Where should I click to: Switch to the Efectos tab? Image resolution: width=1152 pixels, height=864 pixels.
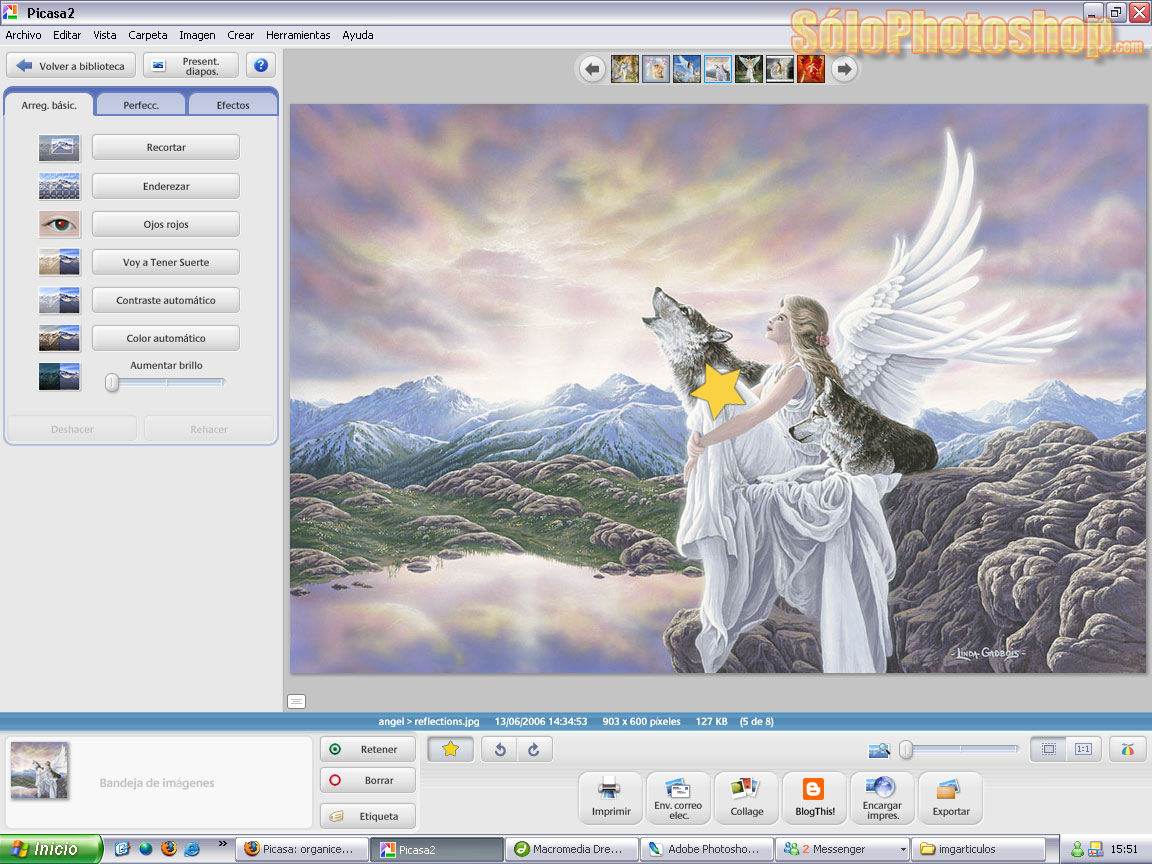pos(233,105)
